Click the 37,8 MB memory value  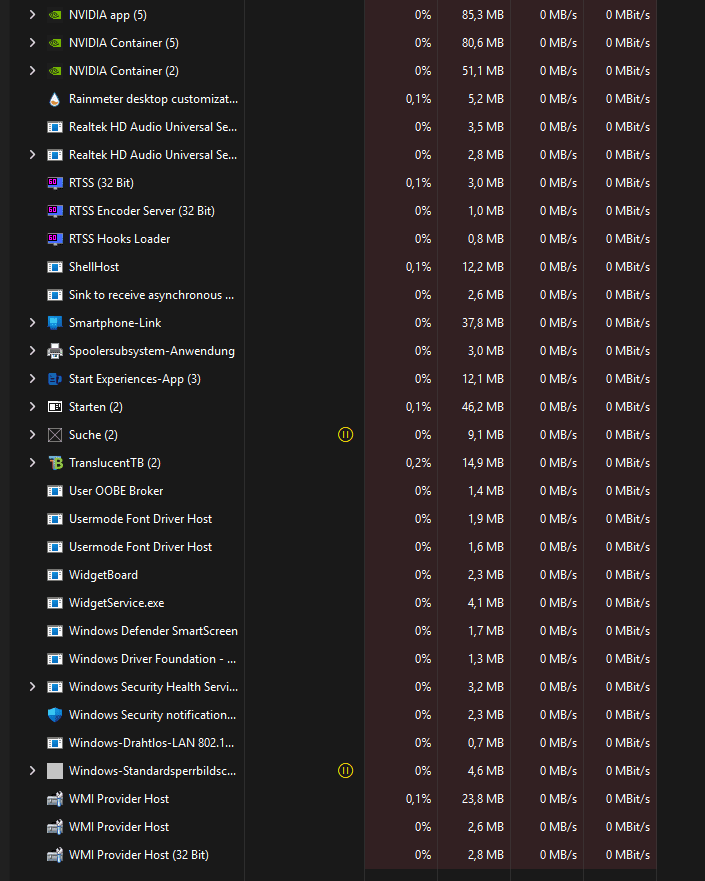[x=483, y=323]
